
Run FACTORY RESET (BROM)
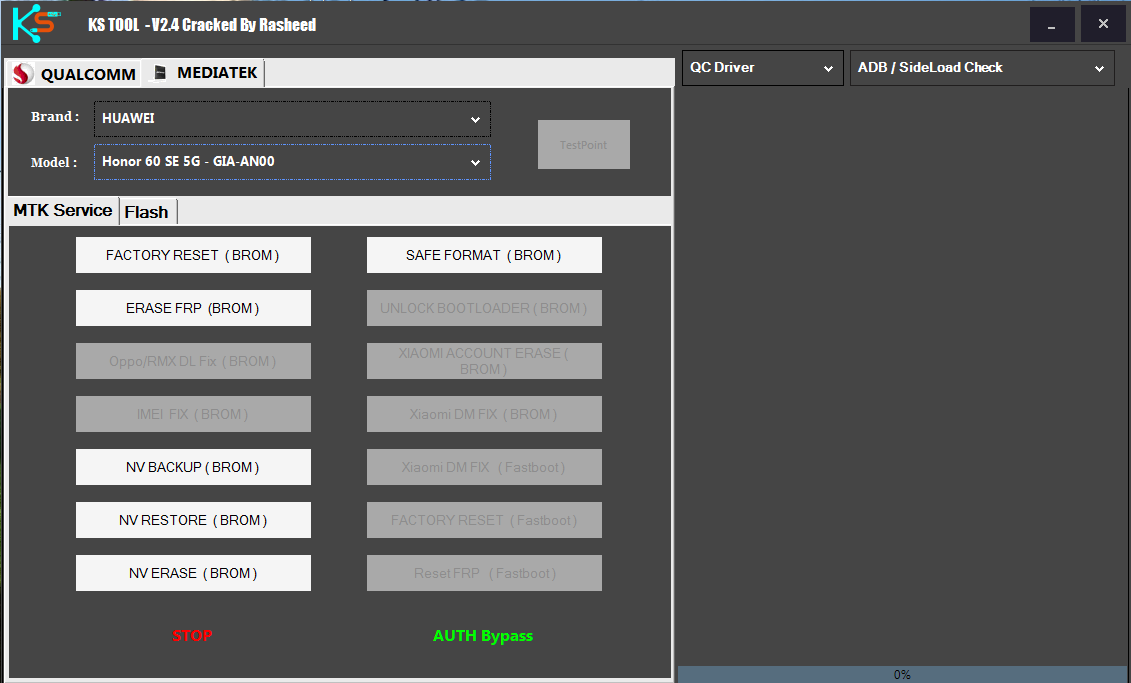(x=193, y=255)
